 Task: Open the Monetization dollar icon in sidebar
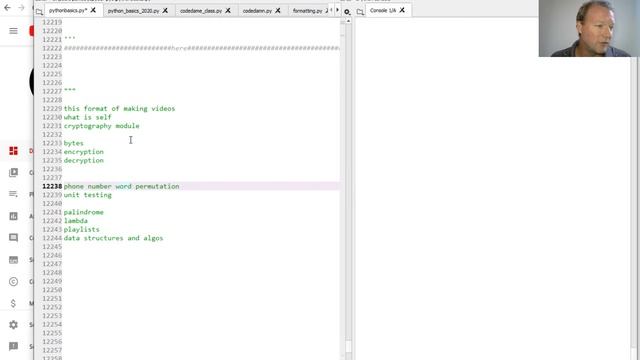tap(13, 303)
